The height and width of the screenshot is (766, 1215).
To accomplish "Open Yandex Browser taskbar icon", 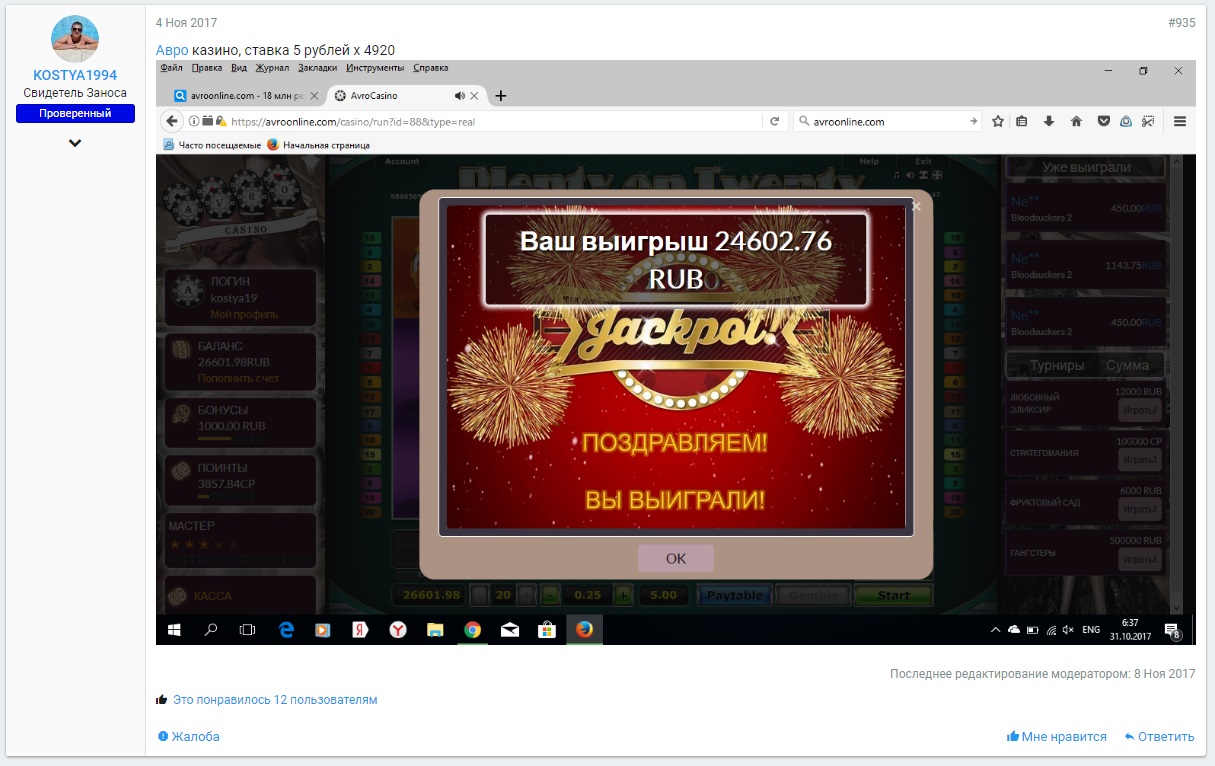I will click(x=397, y=630).
